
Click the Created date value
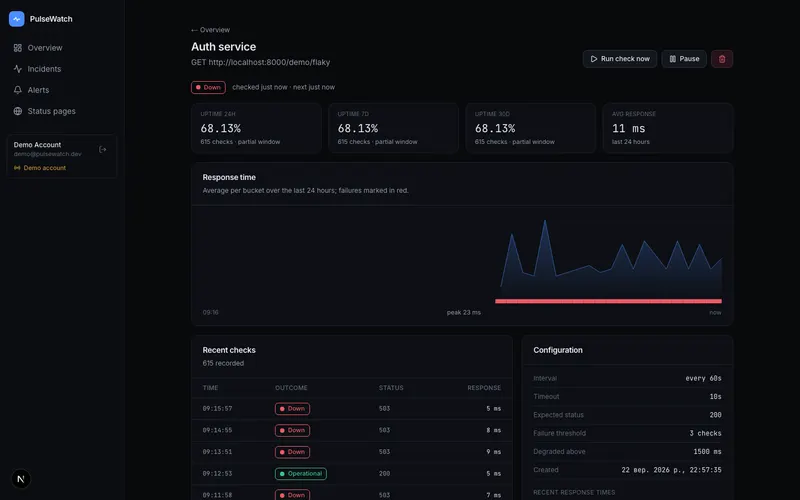click(671, 470)
